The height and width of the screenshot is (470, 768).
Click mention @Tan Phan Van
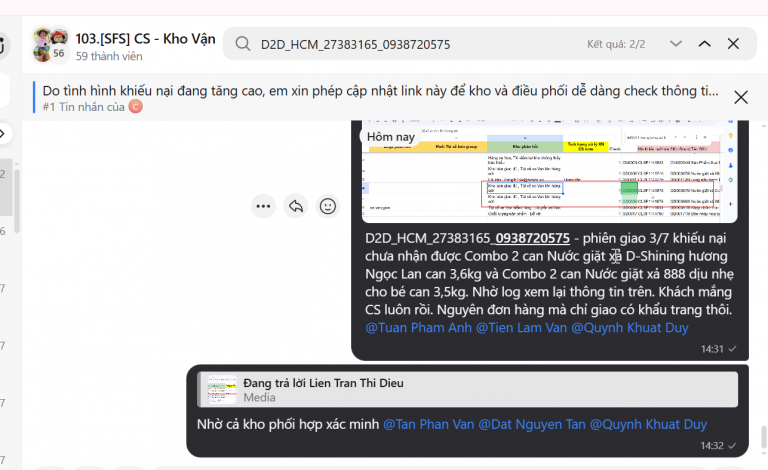coord(429,424)
